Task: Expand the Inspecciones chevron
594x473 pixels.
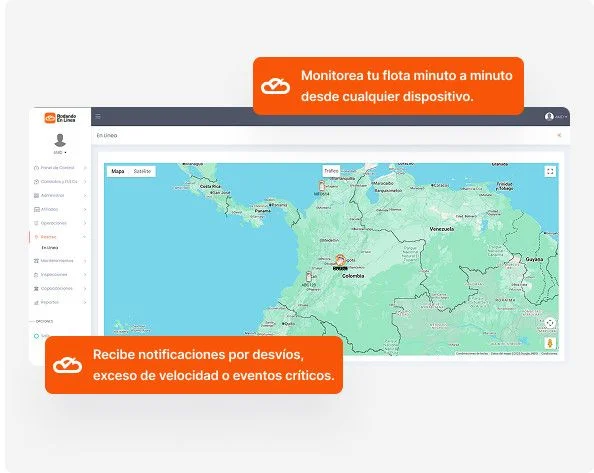Action: pos(85,275)
